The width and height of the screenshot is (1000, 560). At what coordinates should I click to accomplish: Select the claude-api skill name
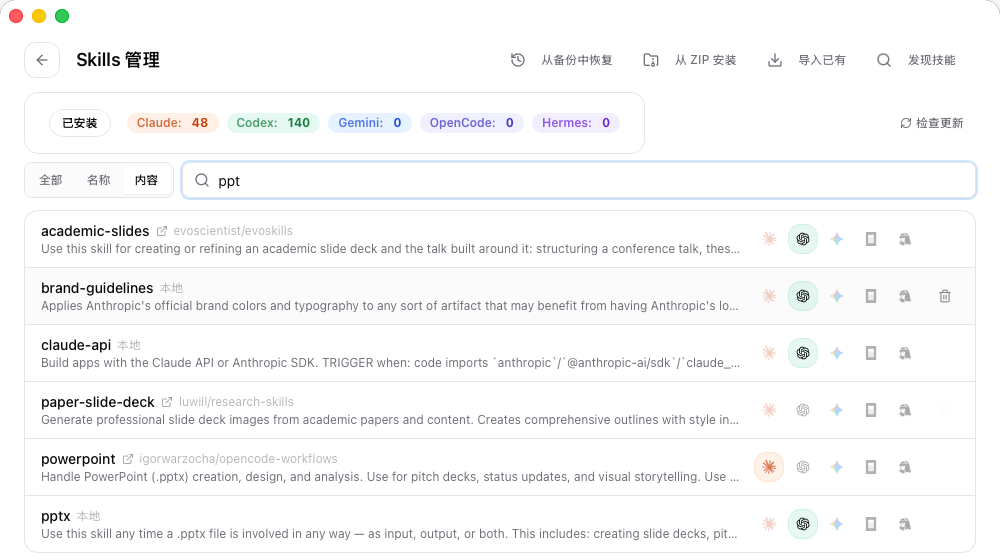pos(76,345)
